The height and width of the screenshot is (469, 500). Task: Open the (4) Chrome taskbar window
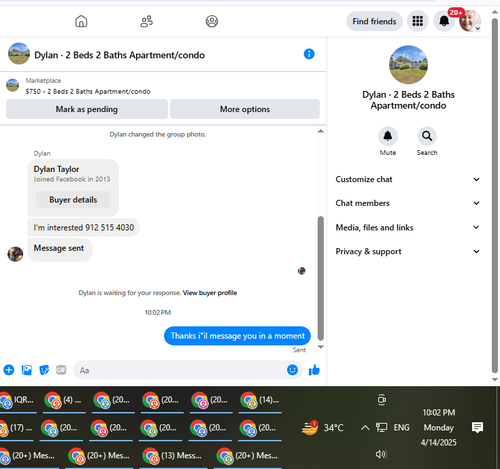64,400
